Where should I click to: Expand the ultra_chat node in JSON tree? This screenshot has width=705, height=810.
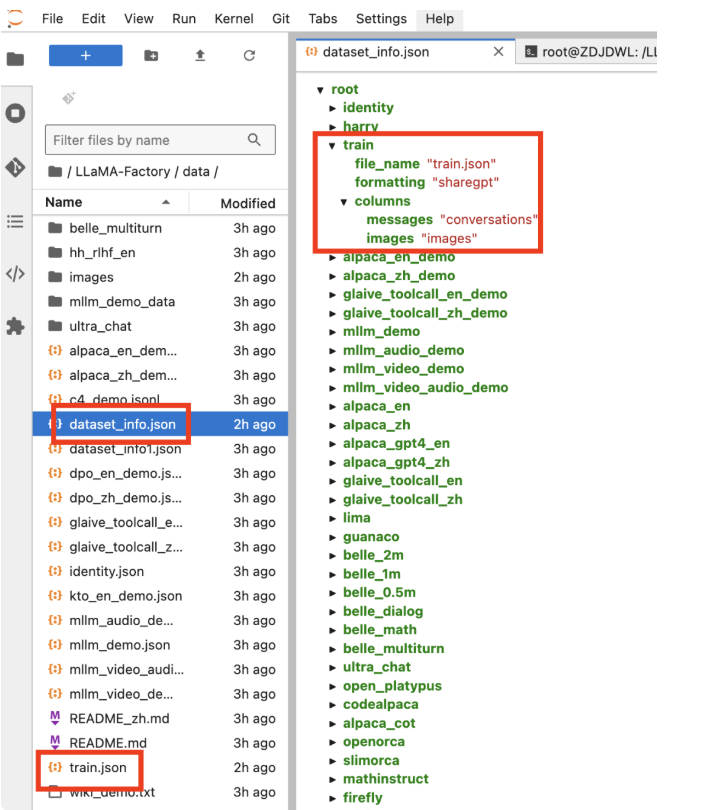(x=333, y=667)
